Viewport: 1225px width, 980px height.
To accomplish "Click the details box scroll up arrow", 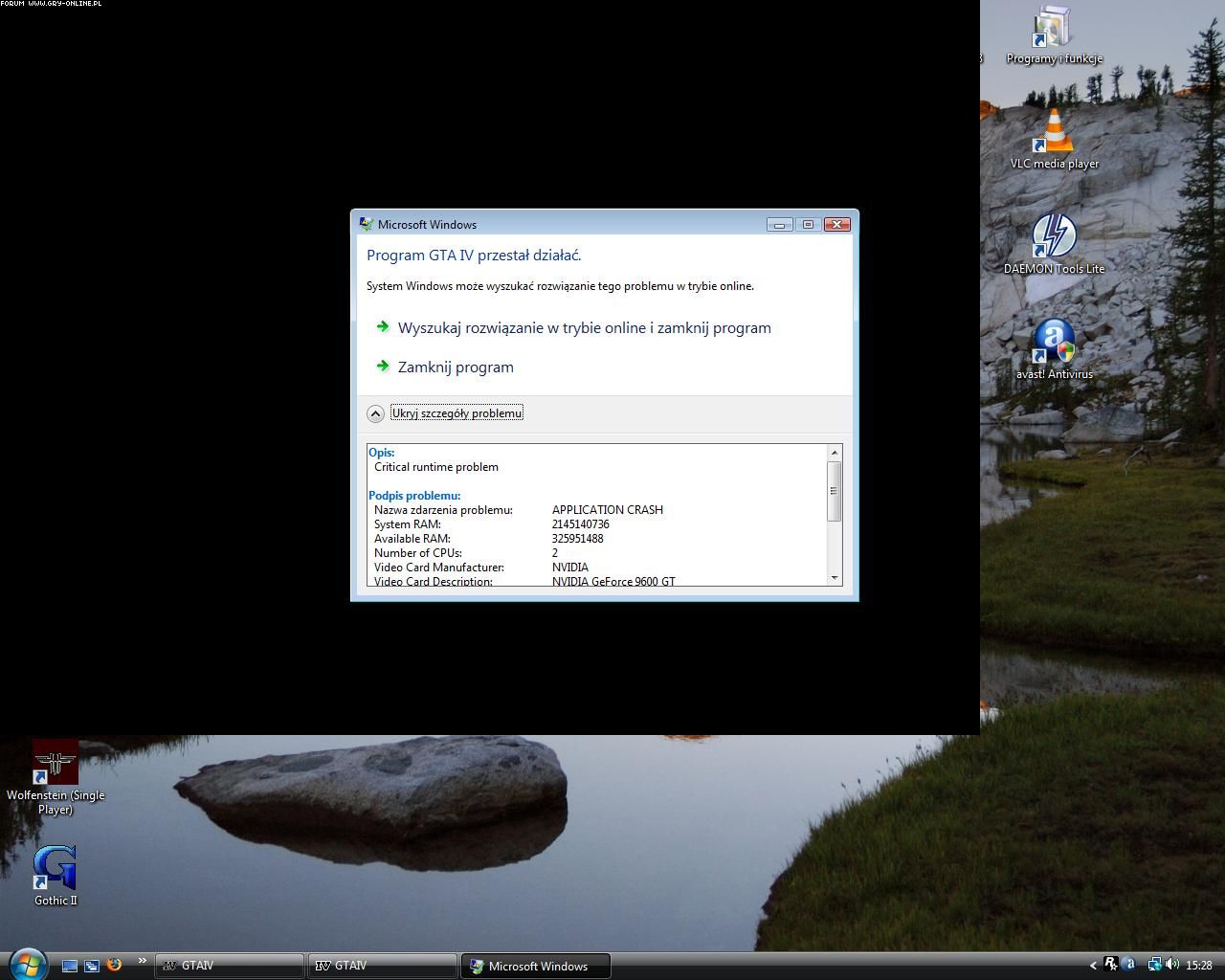I will tap(835, 452).
